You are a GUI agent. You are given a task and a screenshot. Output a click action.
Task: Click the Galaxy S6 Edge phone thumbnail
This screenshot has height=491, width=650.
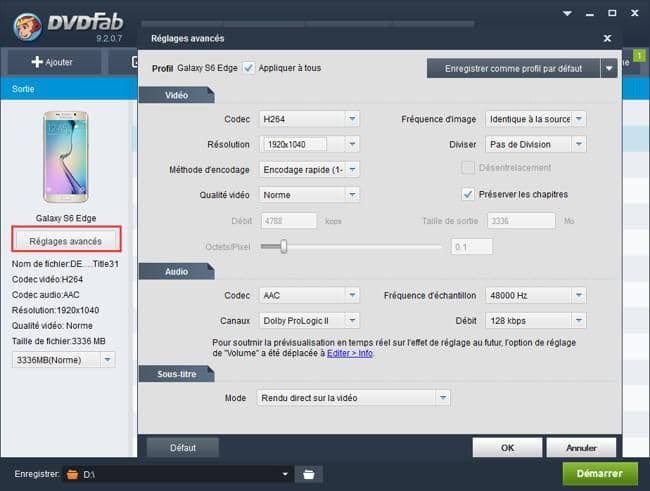(65, 157)
